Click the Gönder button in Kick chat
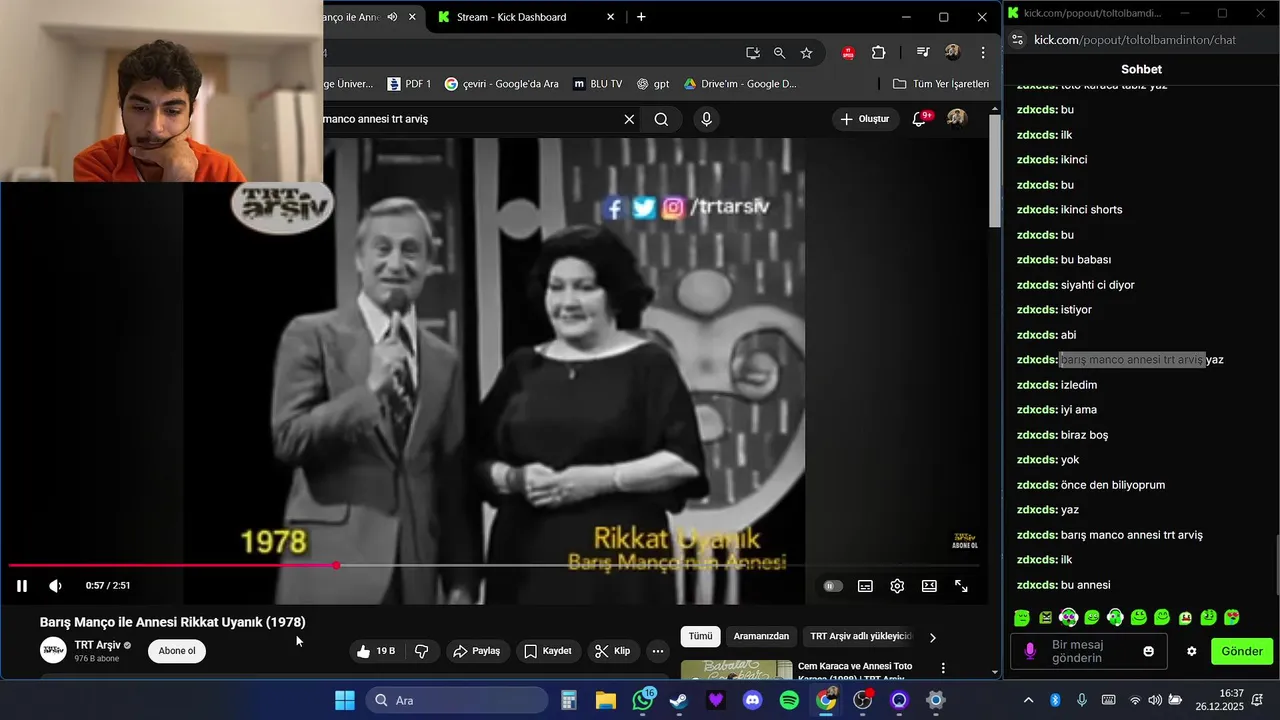Image resolution: width=1280 pixels, height=720 pixels. coord(1242,651)
